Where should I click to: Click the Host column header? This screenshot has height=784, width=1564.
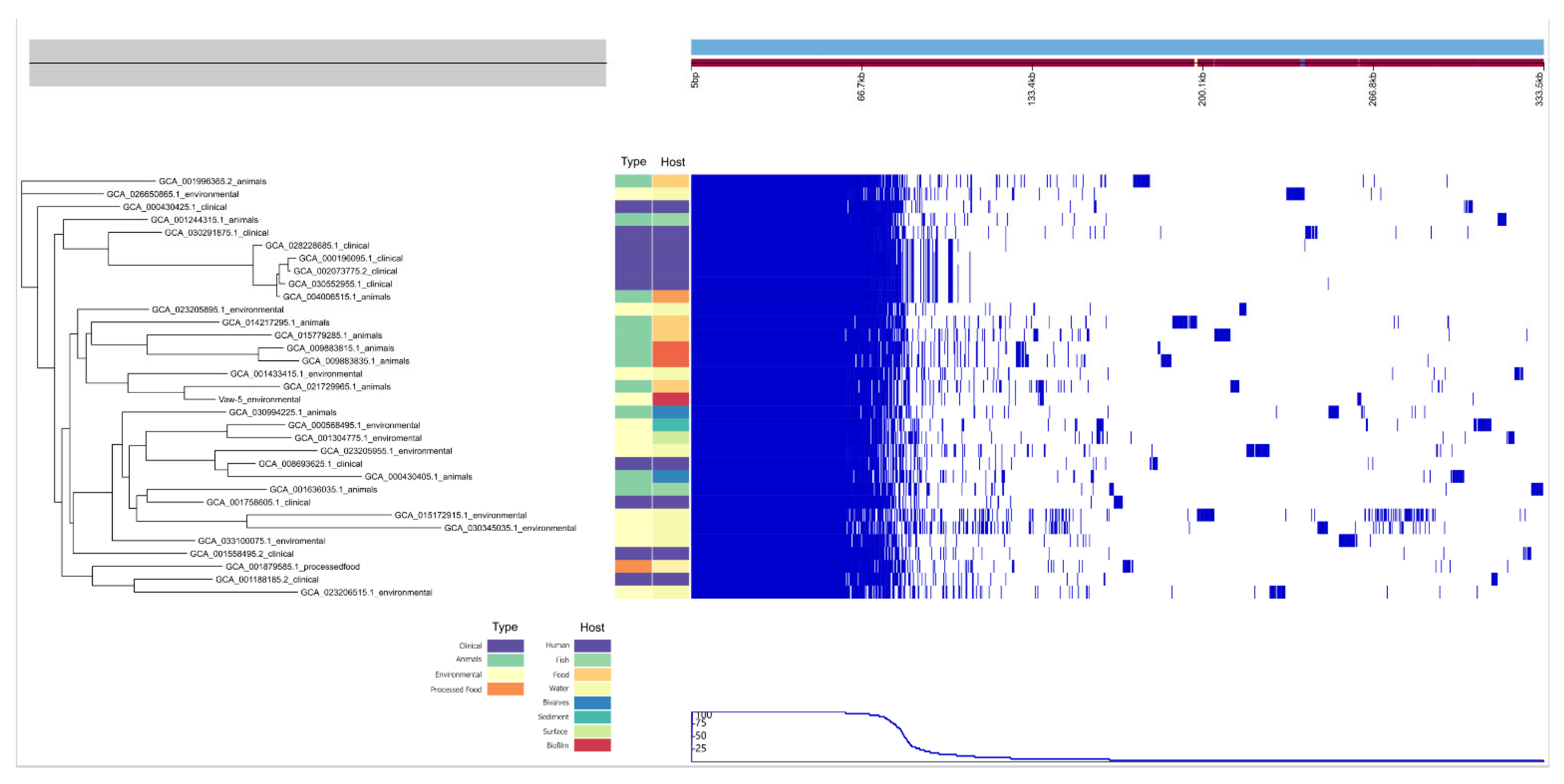pyautogui.click(x=672, y=162)
